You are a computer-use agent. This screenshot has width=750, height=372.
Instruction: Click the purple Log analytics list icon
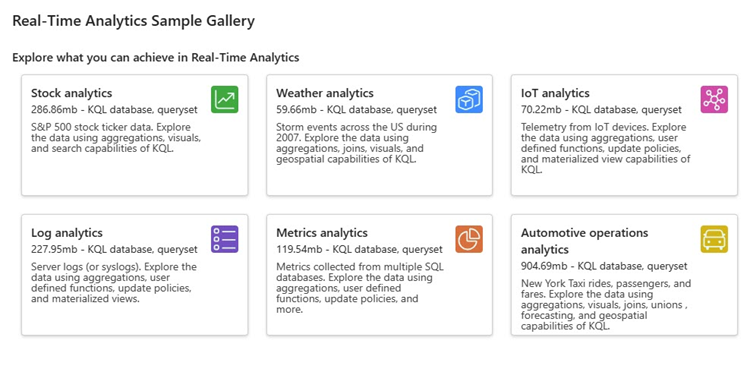224,239
